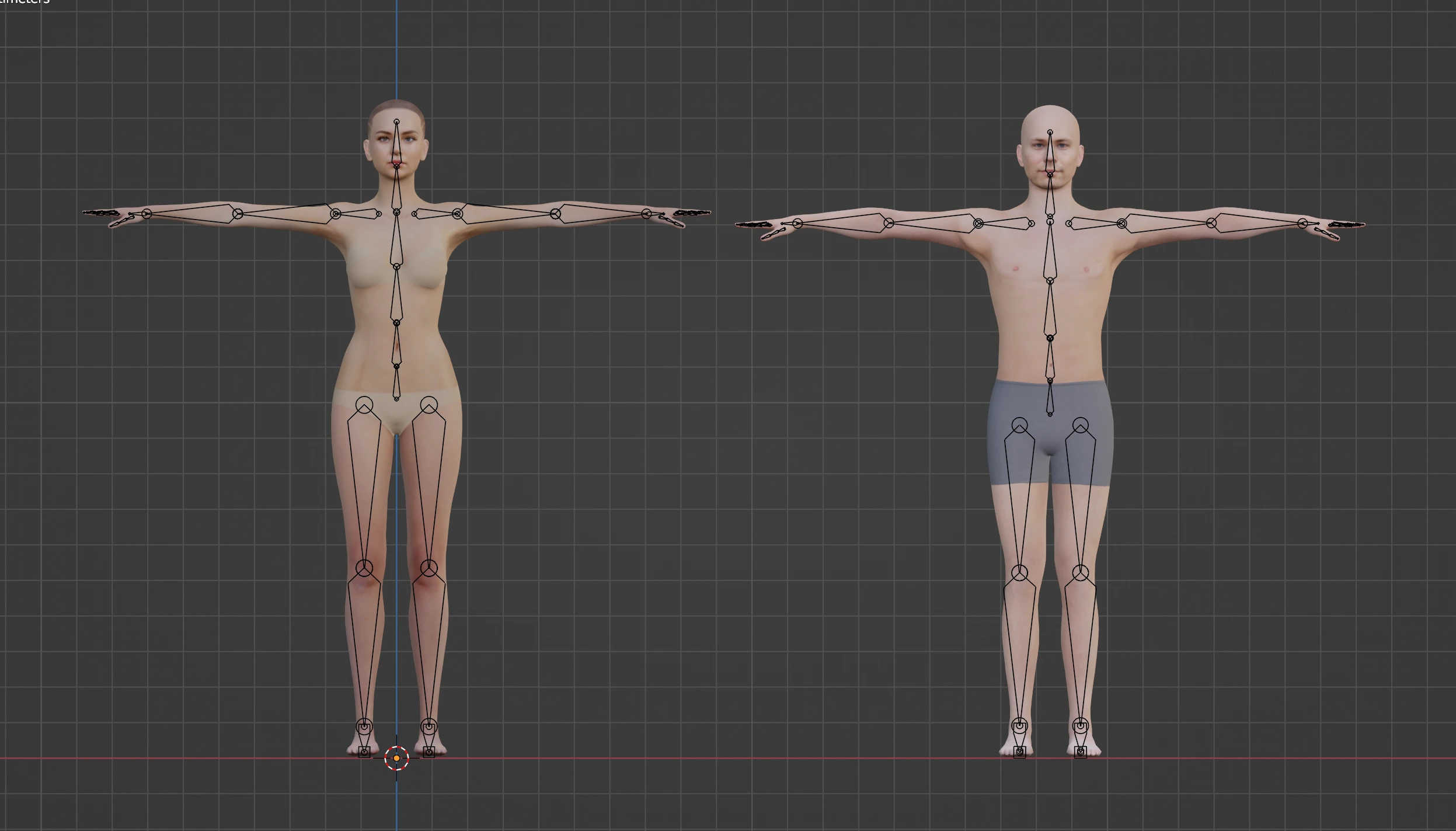Select female foot bone on viewer's left
The width and height of the screenshot is (1456, 831).
pos(364,739)
